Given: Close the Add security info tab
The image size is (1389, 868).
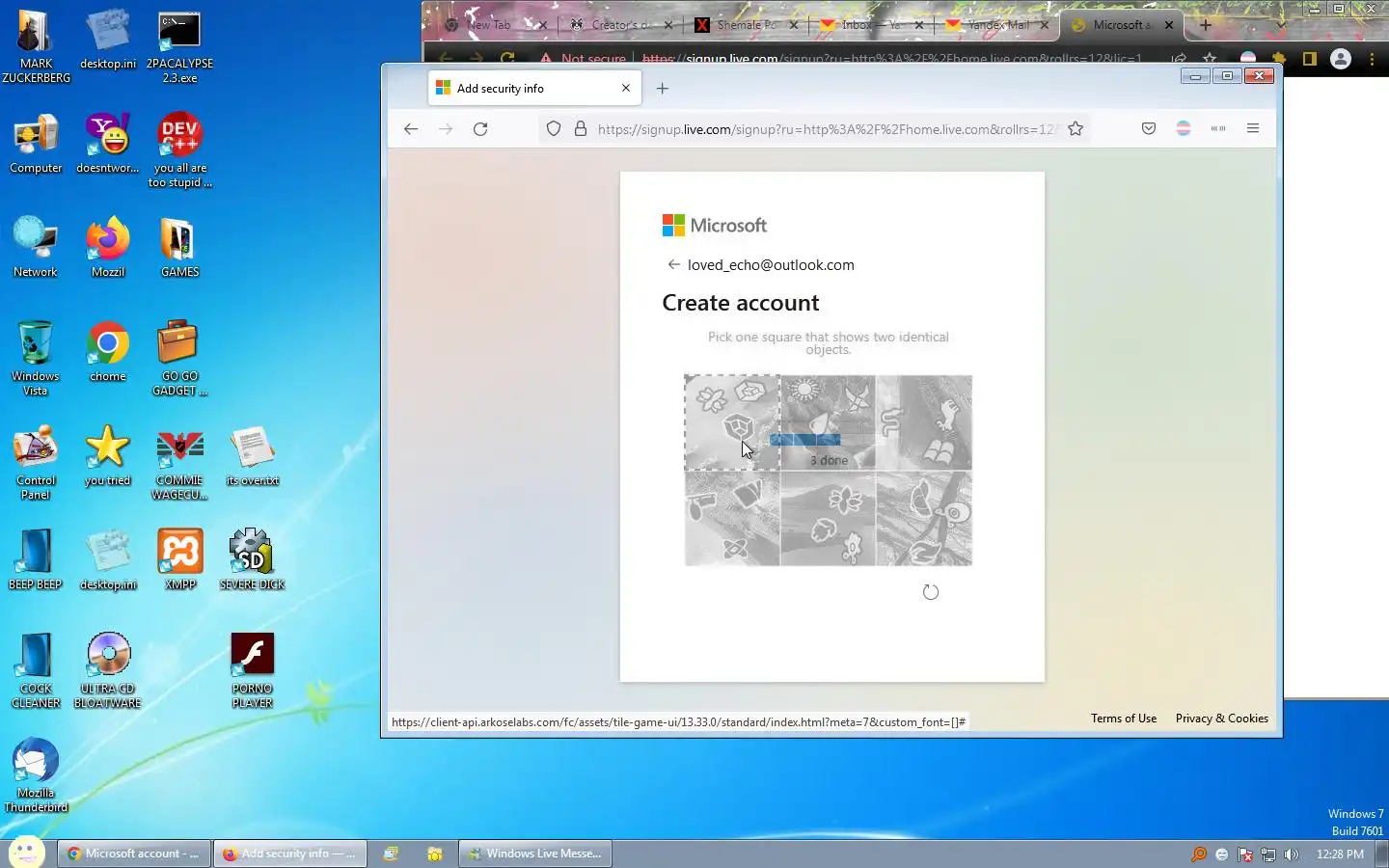Looking at the screenshot, I should tap(626, 88).
